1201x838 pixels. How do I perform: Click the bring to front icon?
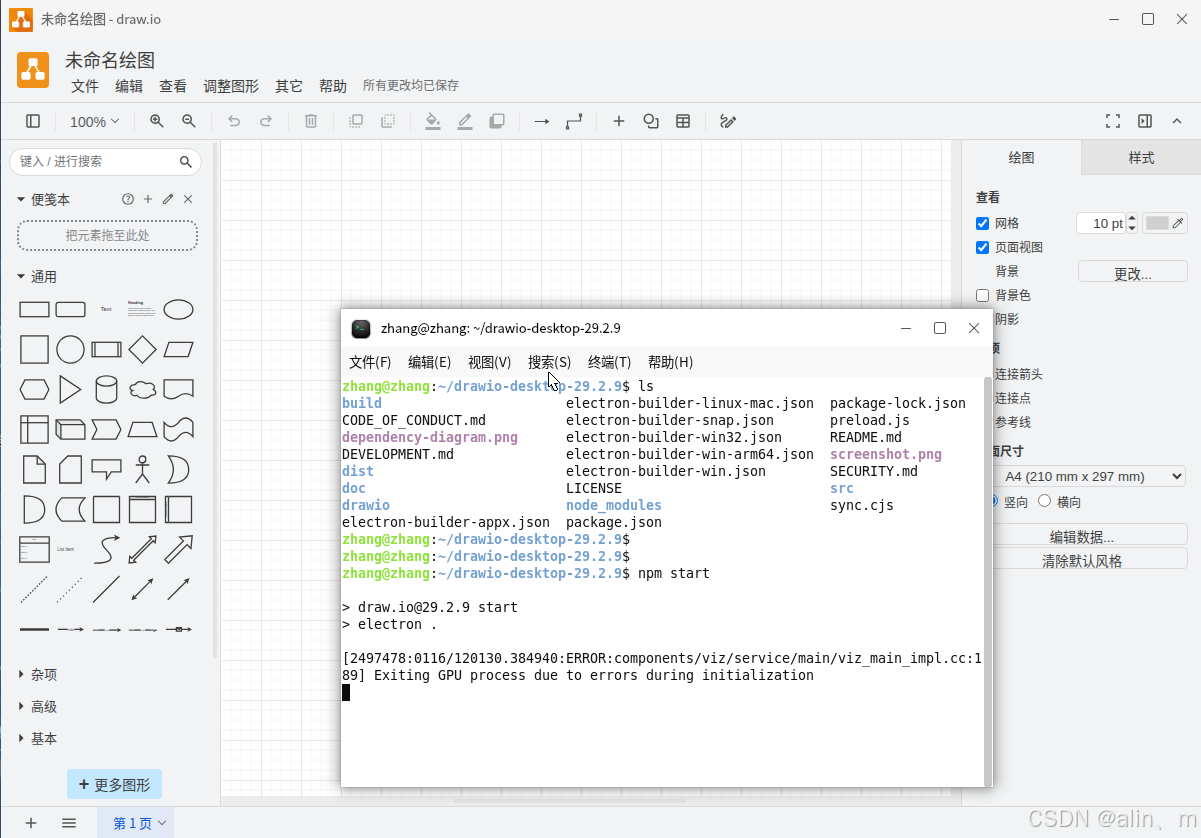pyautogui.click(x=356, y=121)
